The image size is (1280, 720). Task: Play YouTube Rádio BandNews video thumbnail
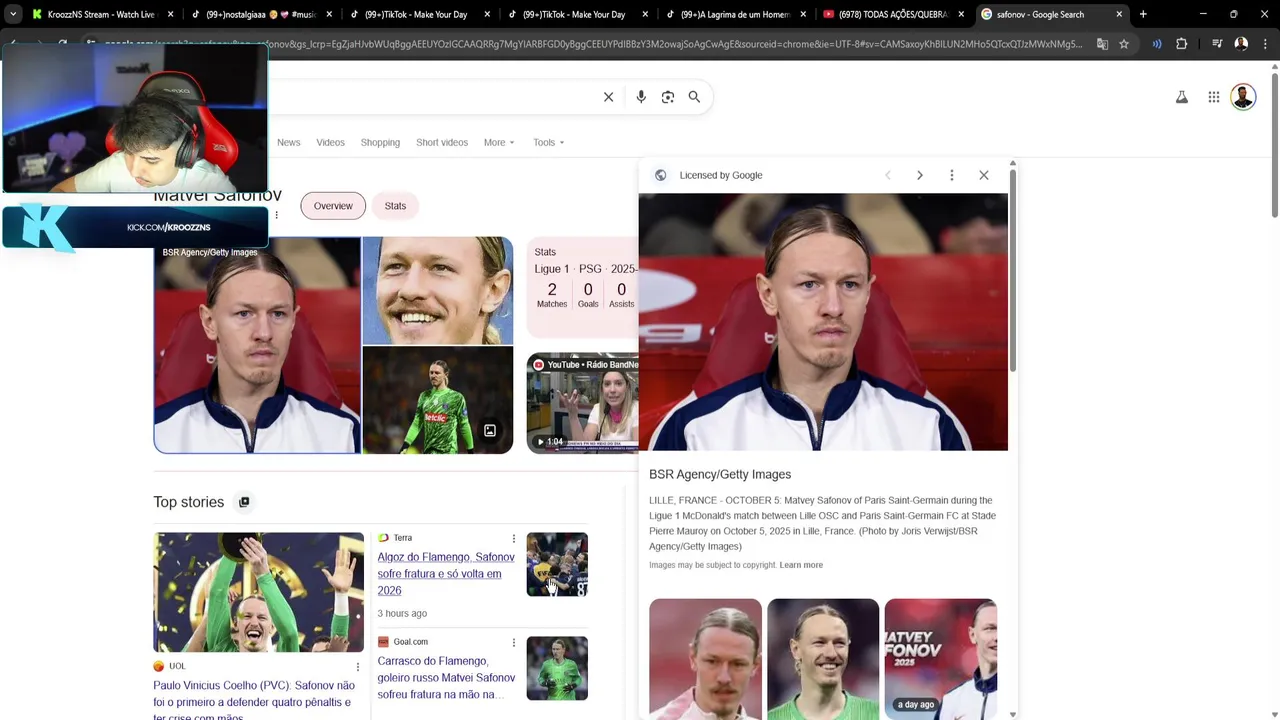click(583, 403)
